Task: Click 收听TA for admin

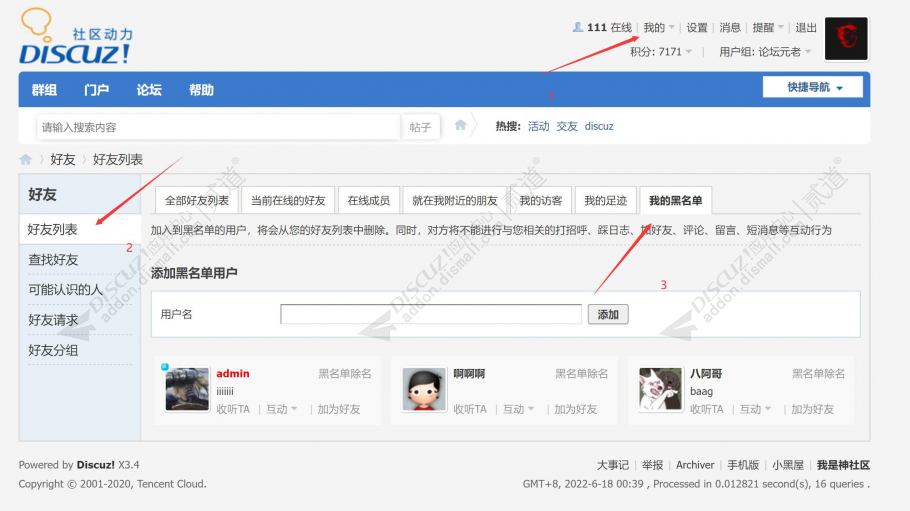Action: tap(233, 409)
